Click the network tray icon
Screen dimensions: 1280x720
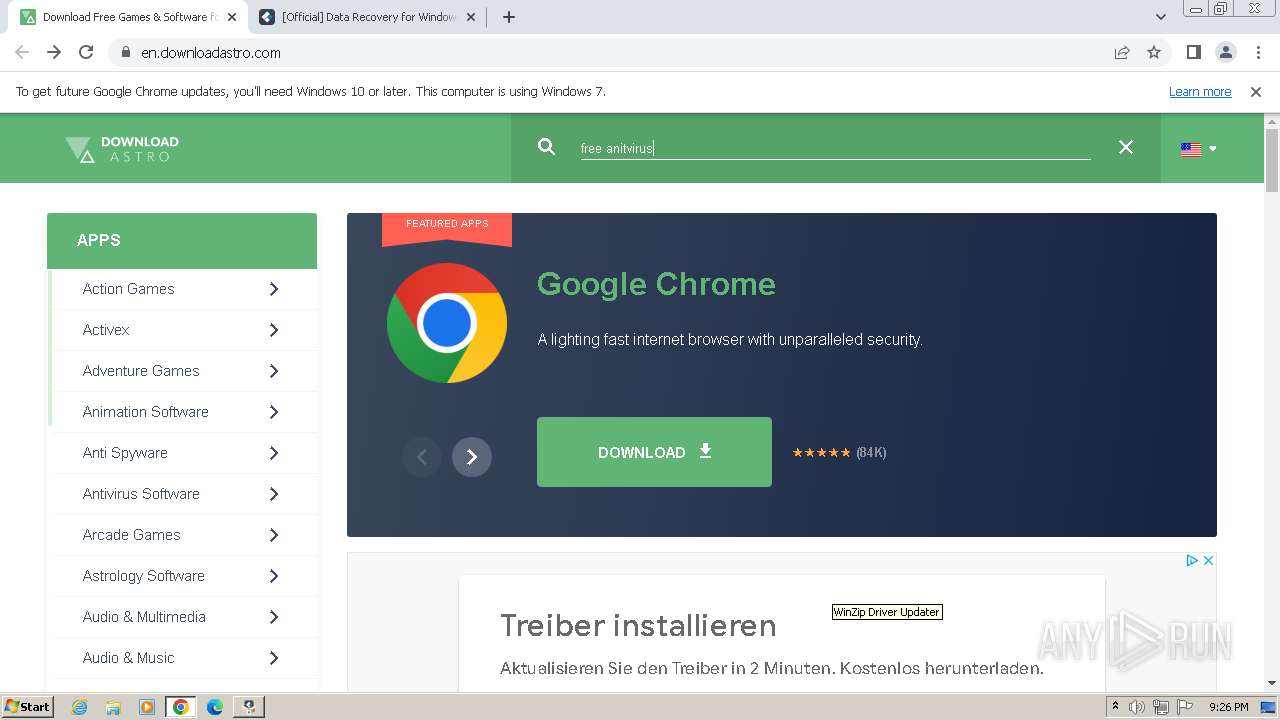point(1161,707)
